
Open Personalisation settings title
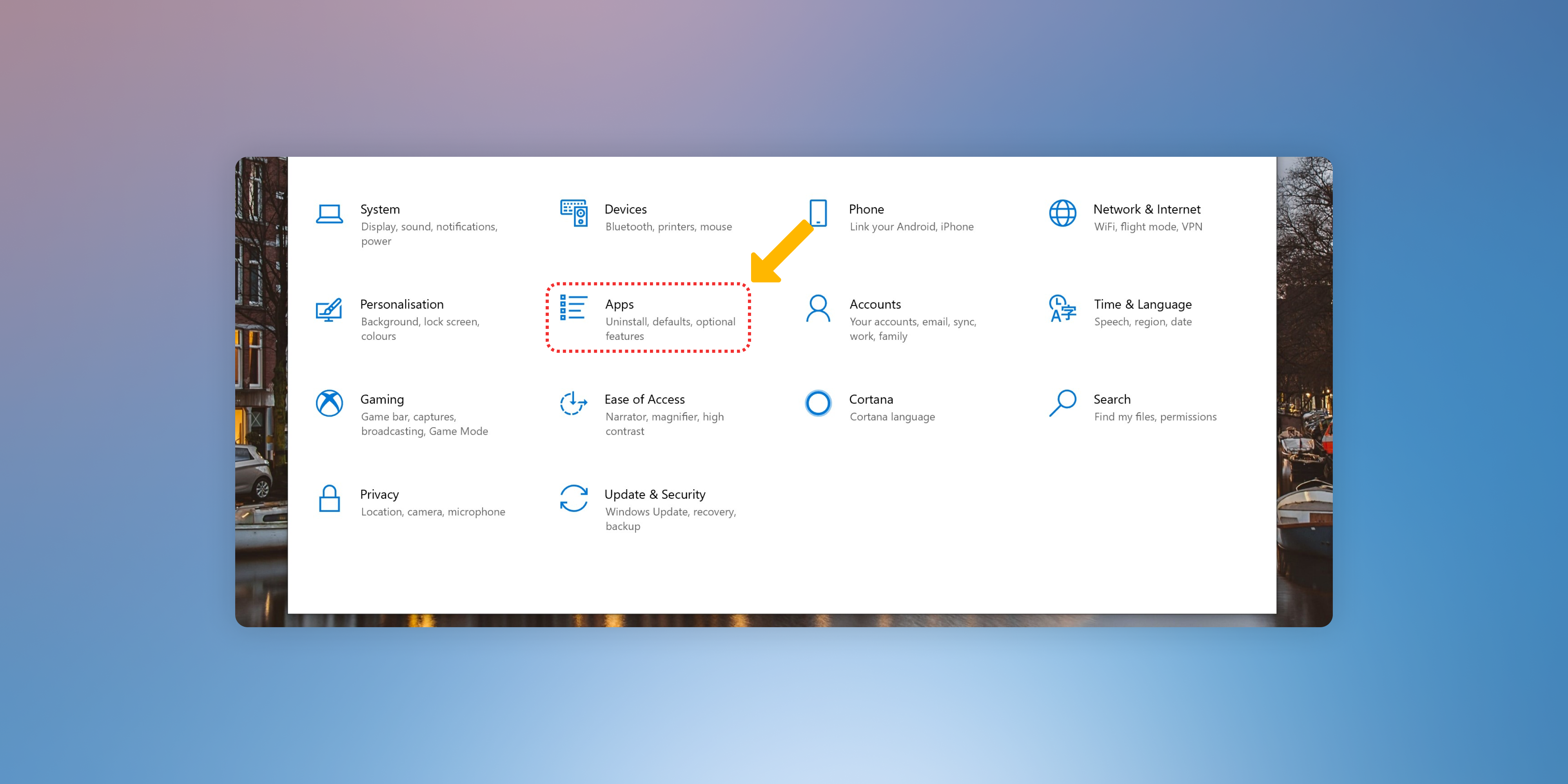[x=402, y=304]
